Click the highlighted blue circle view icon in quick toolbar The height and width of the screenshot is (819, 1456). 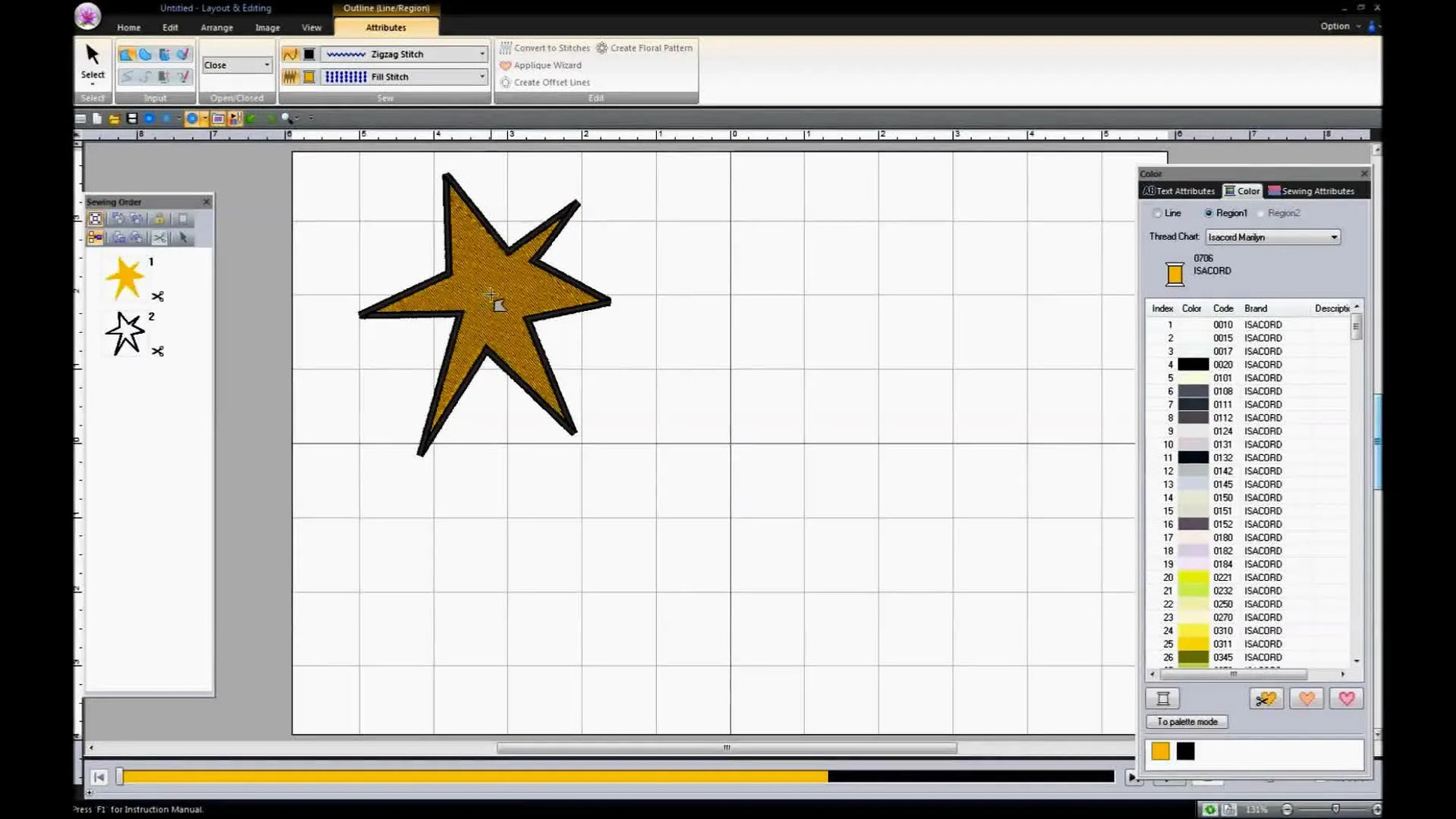click(192, 119)
